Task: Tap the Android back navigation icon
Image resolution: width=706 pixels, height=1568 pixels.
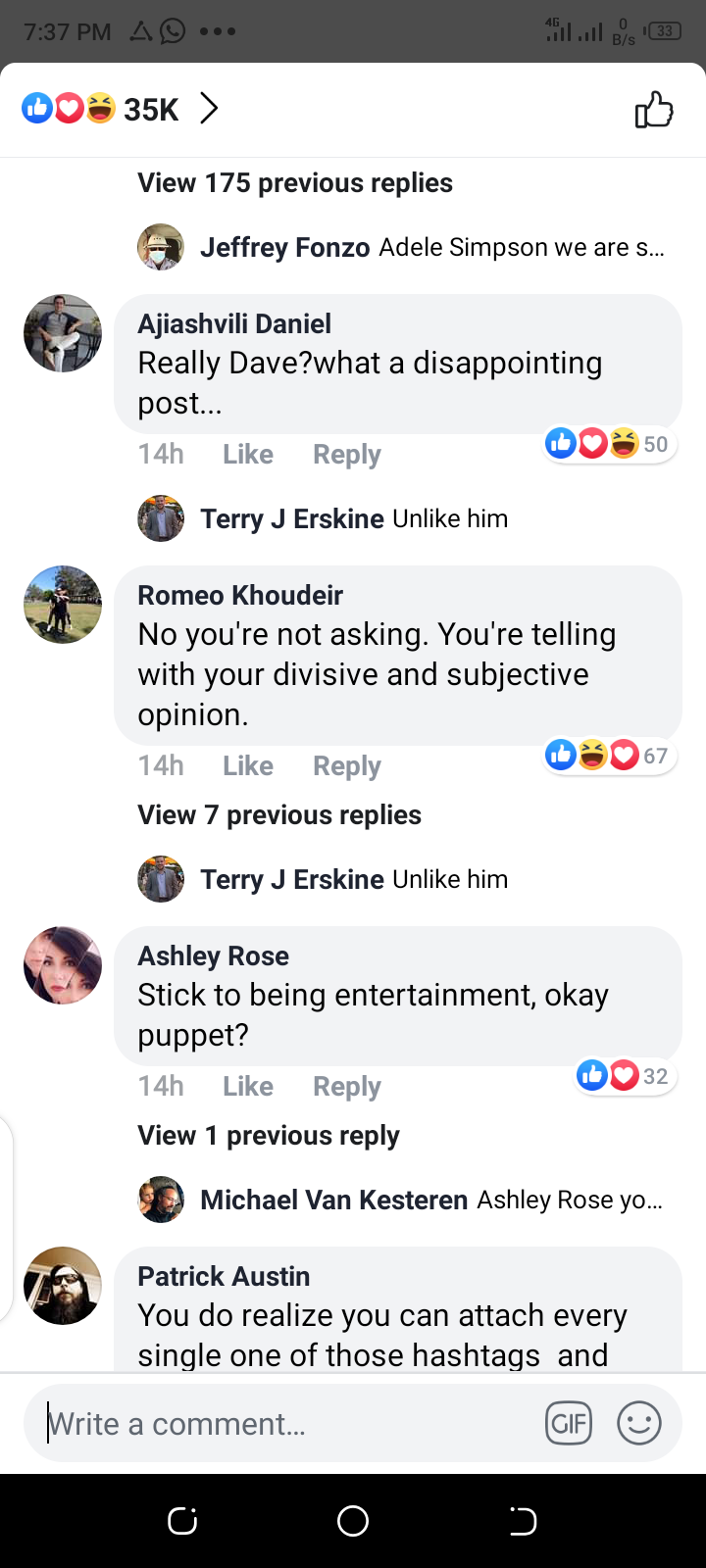Action: 523,1521
